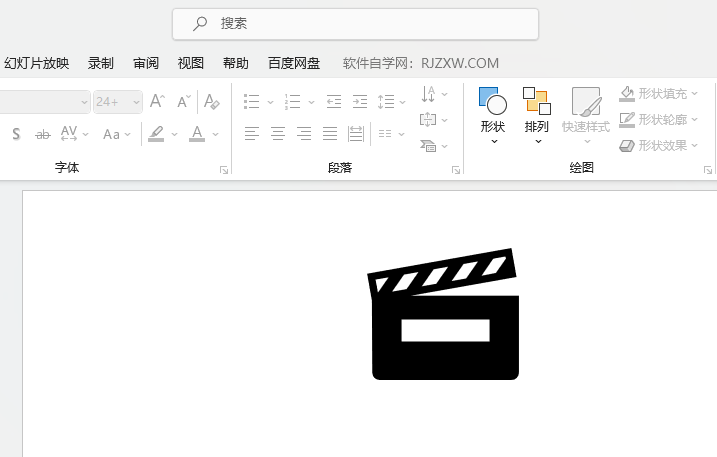Viewport: 717px width, 457px height.
Task: Expand the bullets dropdown arrow
Action: click(x=270, y=102)
